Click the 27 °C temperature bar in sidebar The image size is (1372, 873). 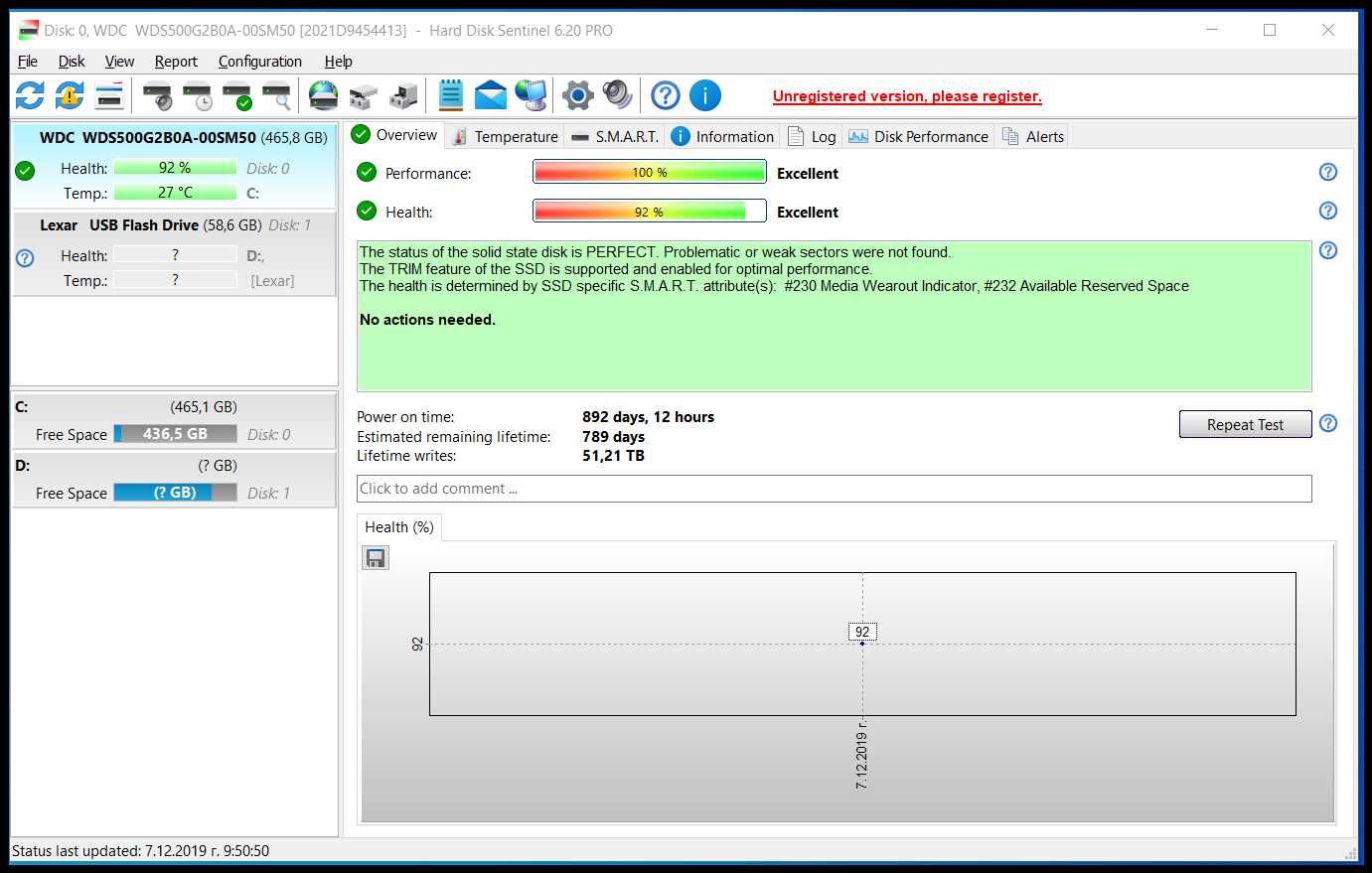(175, 193)
